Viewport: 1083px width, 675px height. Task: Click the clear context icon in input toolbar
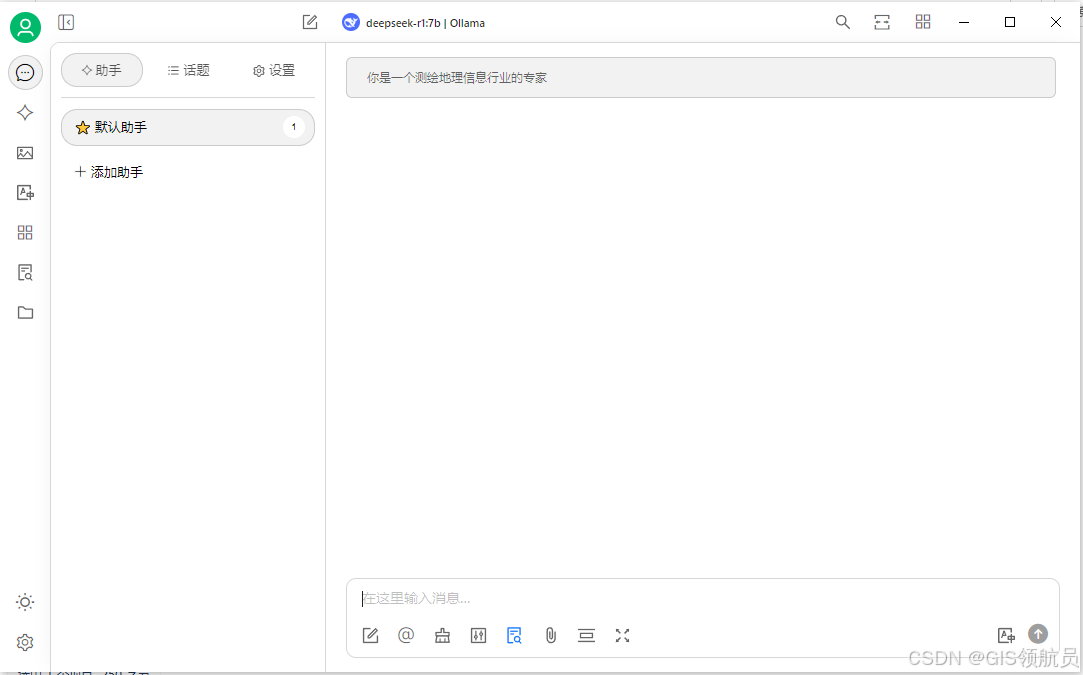pos(586,636)
